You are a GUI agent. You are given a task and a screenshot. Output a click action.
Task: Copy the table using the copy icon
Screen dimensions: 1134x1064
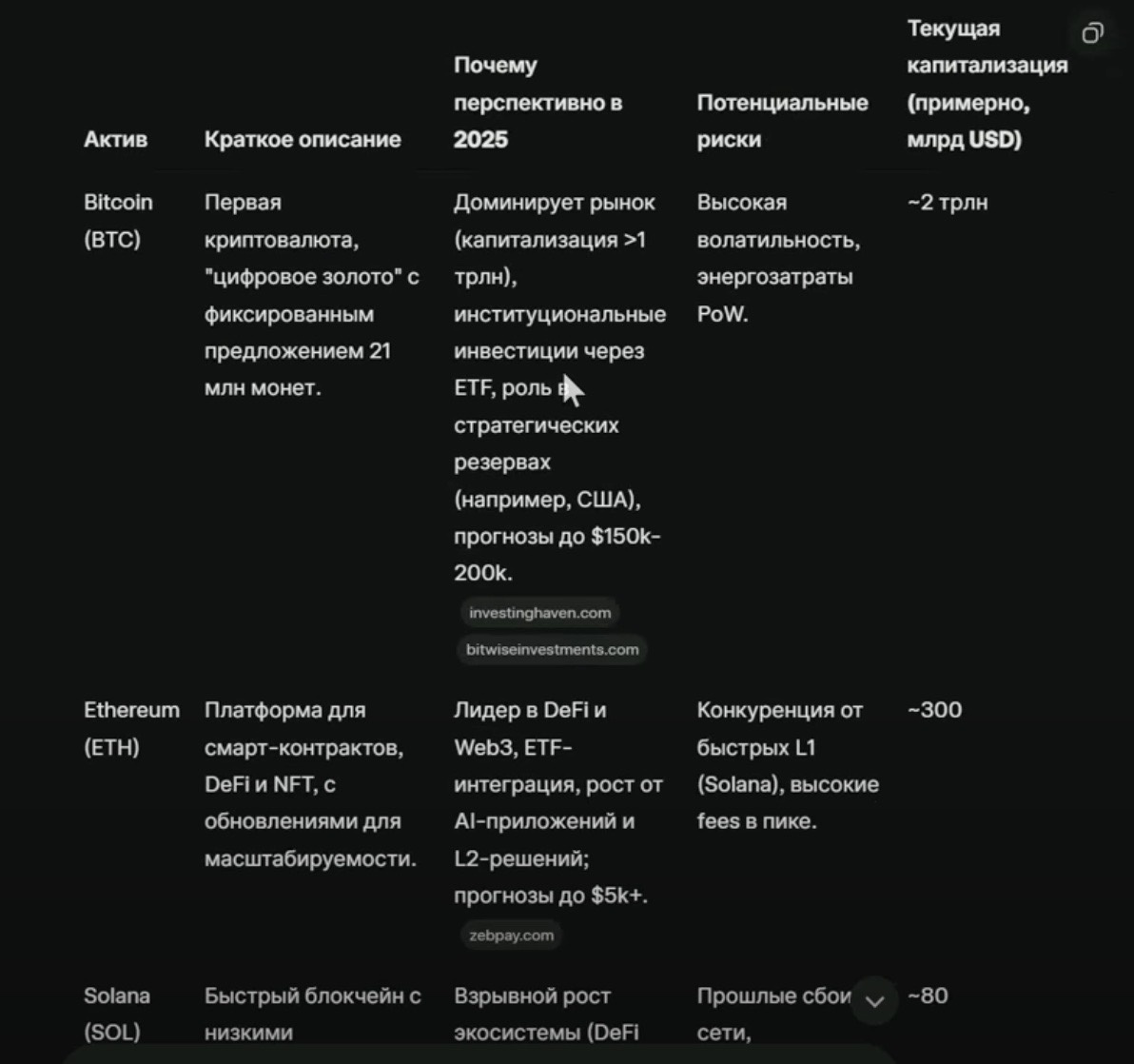(x=1092, y=33)
